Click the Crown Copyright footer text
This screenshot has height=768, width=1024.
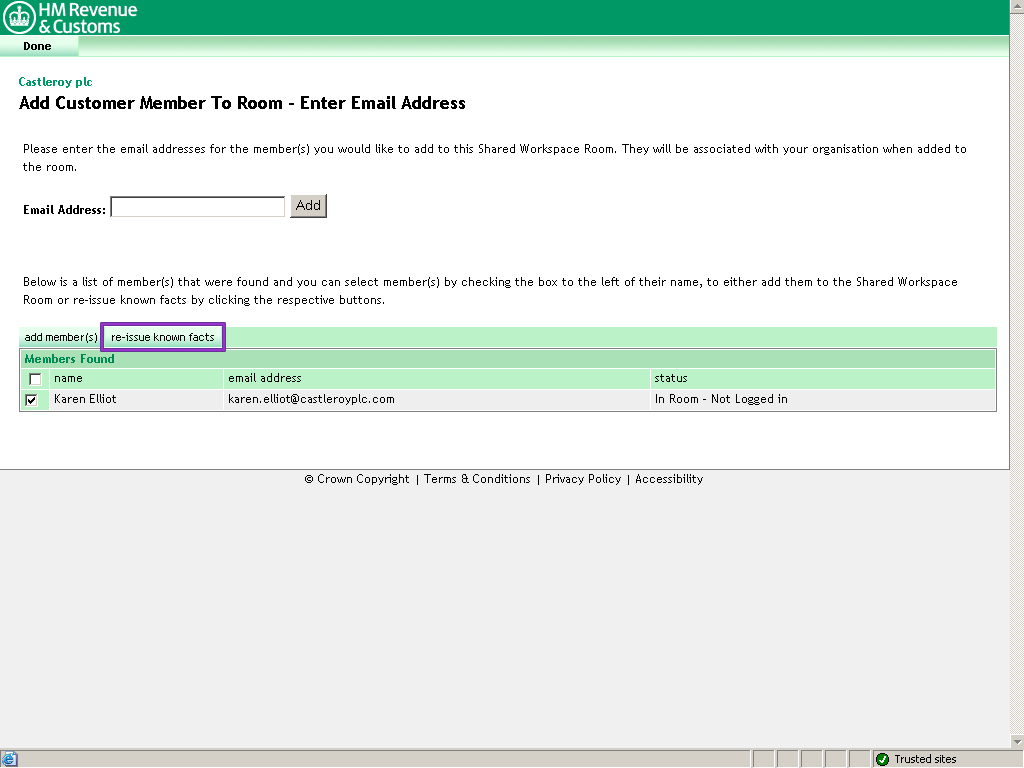pyautogui.click(x=357, y=479)
